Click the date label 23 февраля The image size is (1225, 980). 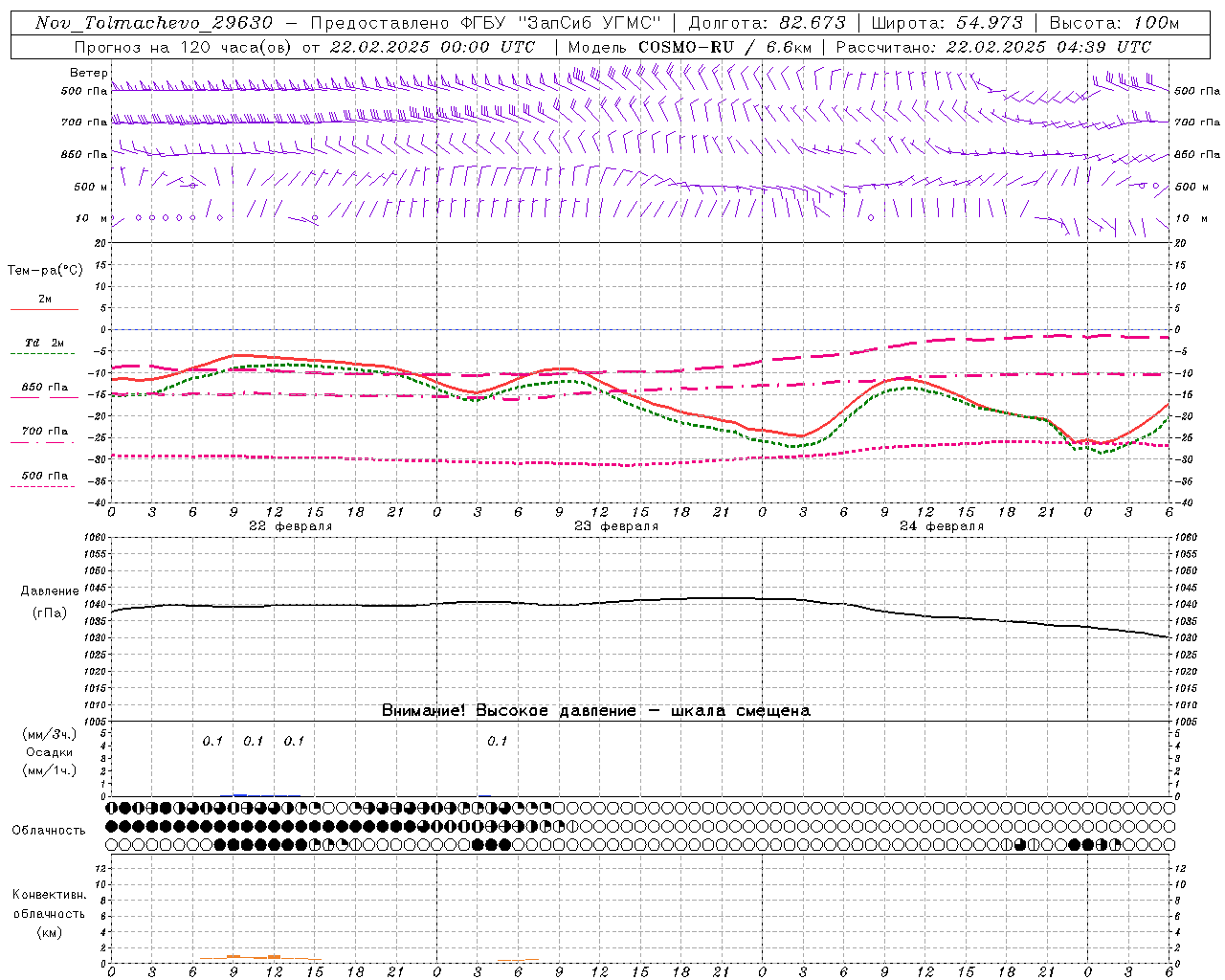tap(616, 526)
